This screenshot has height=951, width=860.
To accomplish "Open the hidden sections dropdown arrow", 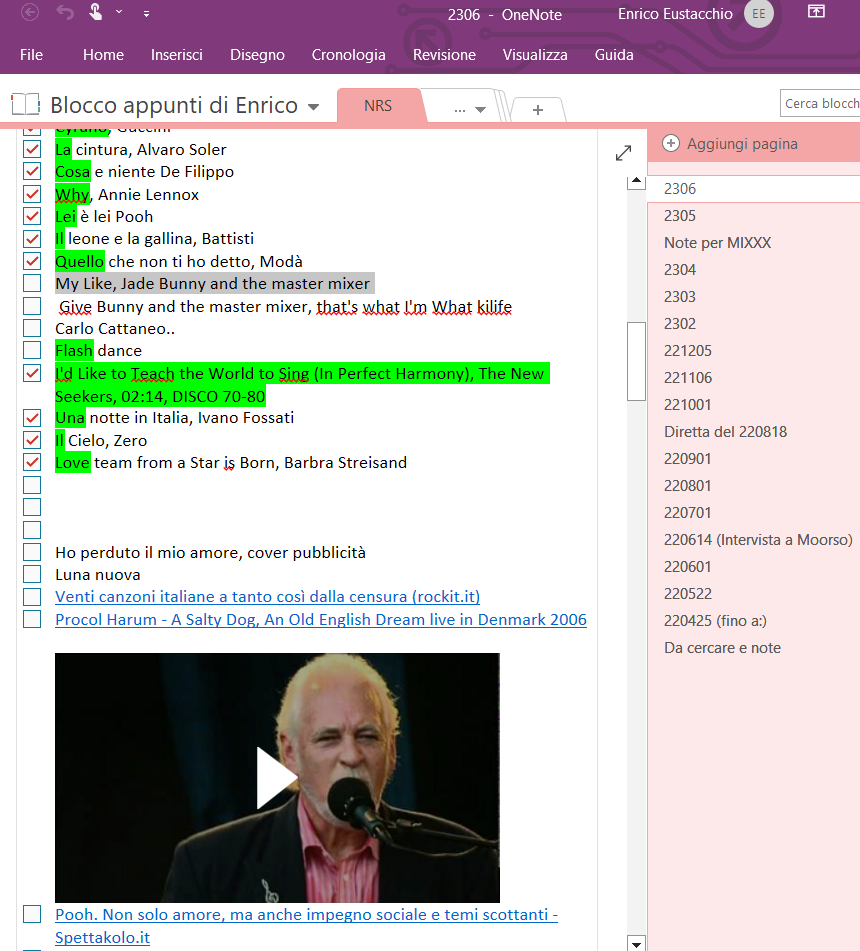I will coord(480,110).
